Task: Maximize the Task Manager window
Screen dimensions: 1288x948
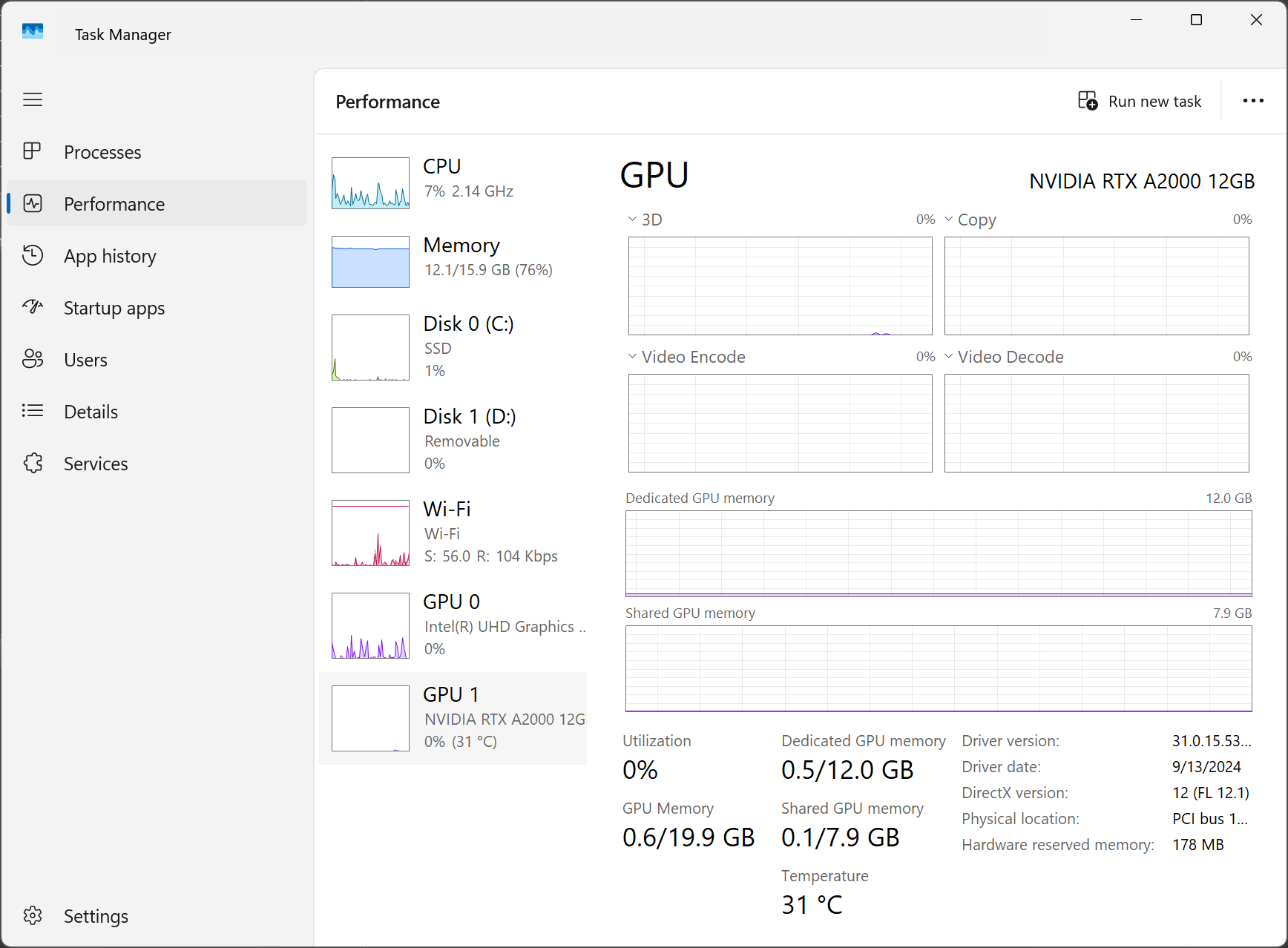Action: 1196,20
